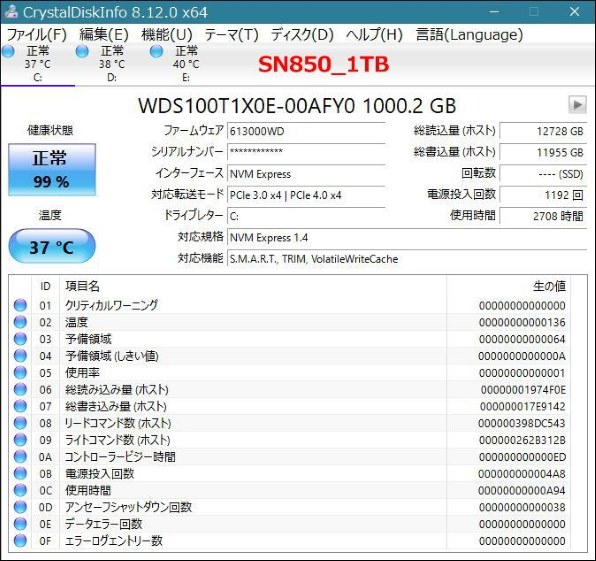
Task: Click status orb for attribute 07 host writes
Action: [20, 406]
